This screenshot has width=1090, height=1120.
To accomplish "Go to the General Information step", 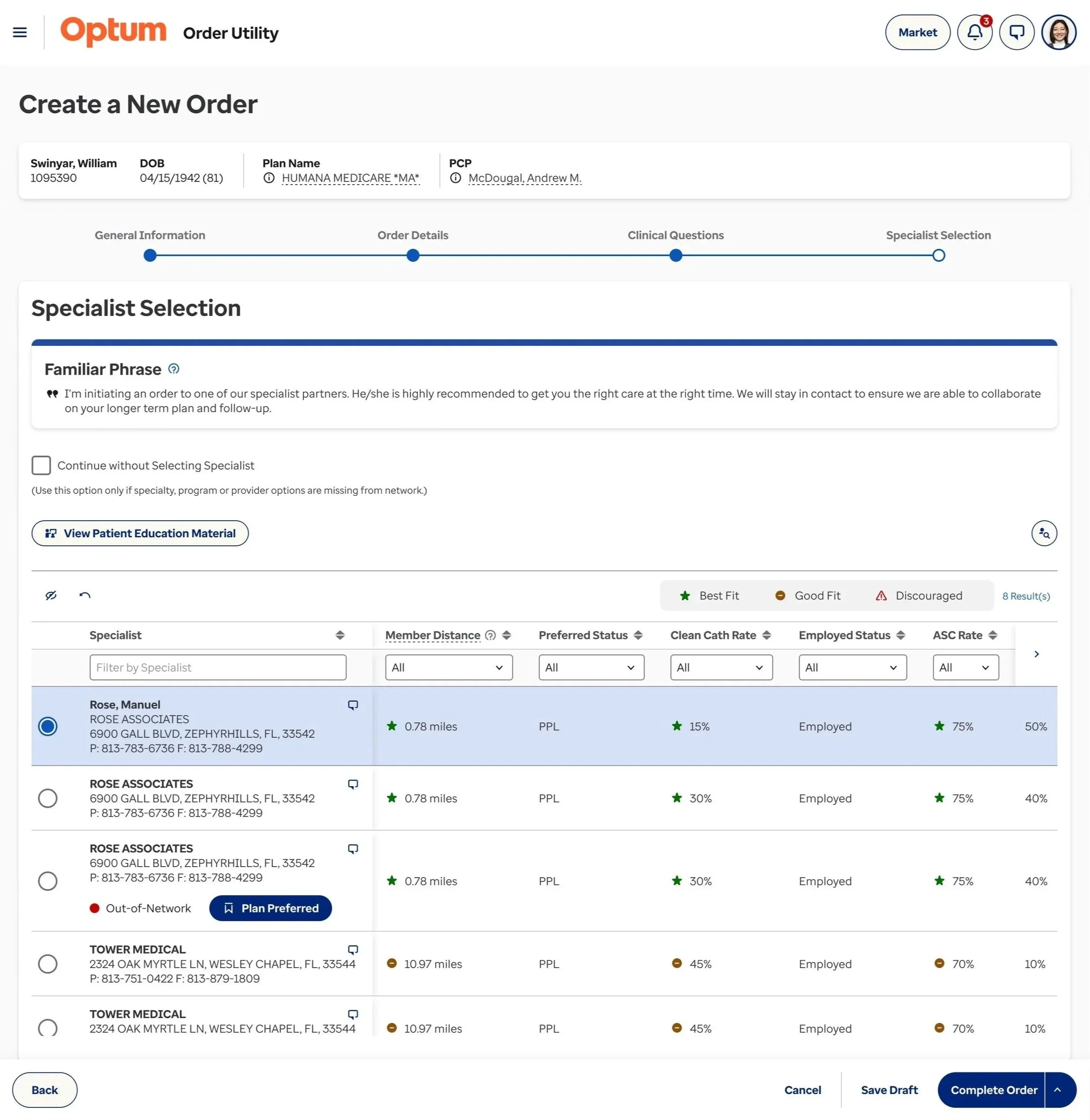I will [150, 256].
